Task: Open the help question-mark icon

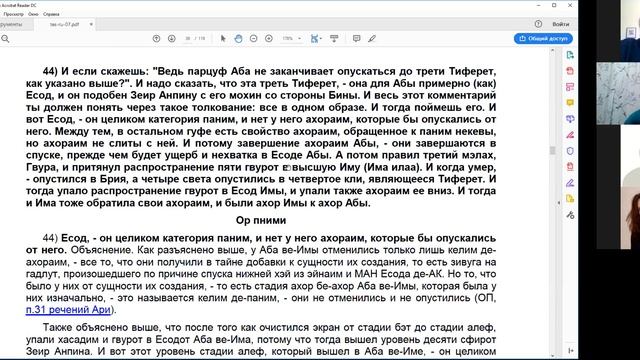Action: tap(538, 24)
